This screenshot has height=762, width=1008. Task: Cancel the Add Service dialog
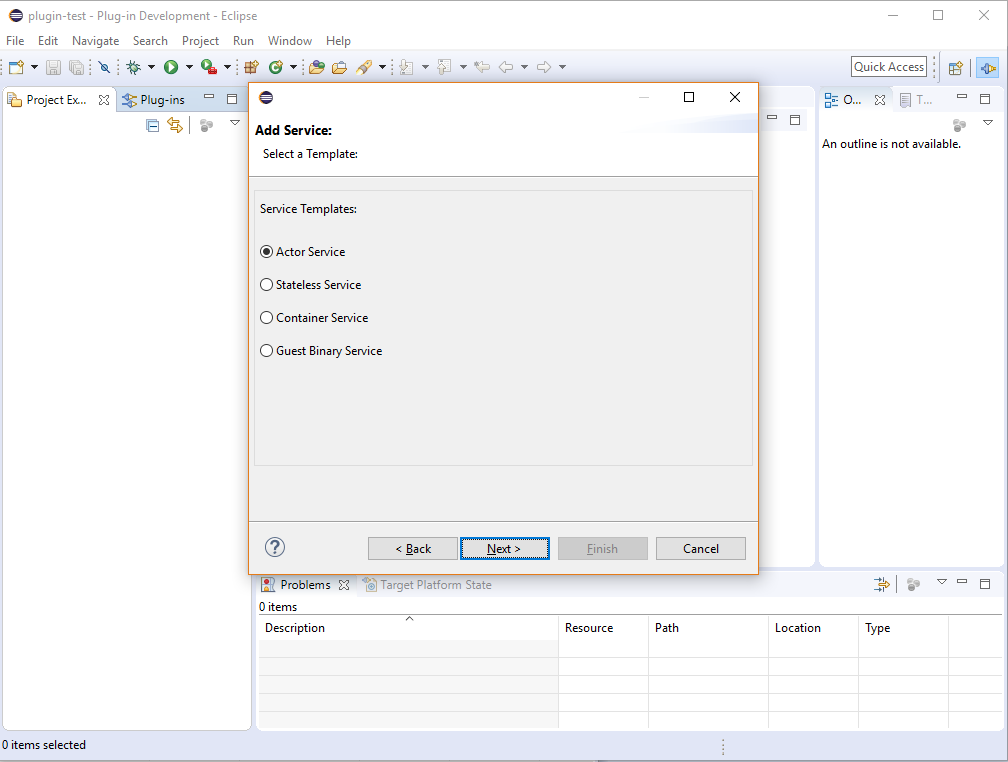click(700, 548)
